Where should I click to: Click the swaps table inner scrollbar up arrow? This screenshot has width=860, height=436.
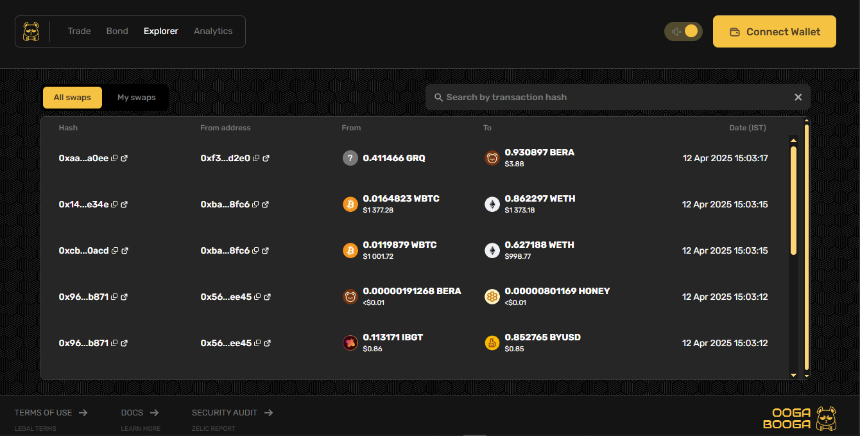(x=793, y=140)
